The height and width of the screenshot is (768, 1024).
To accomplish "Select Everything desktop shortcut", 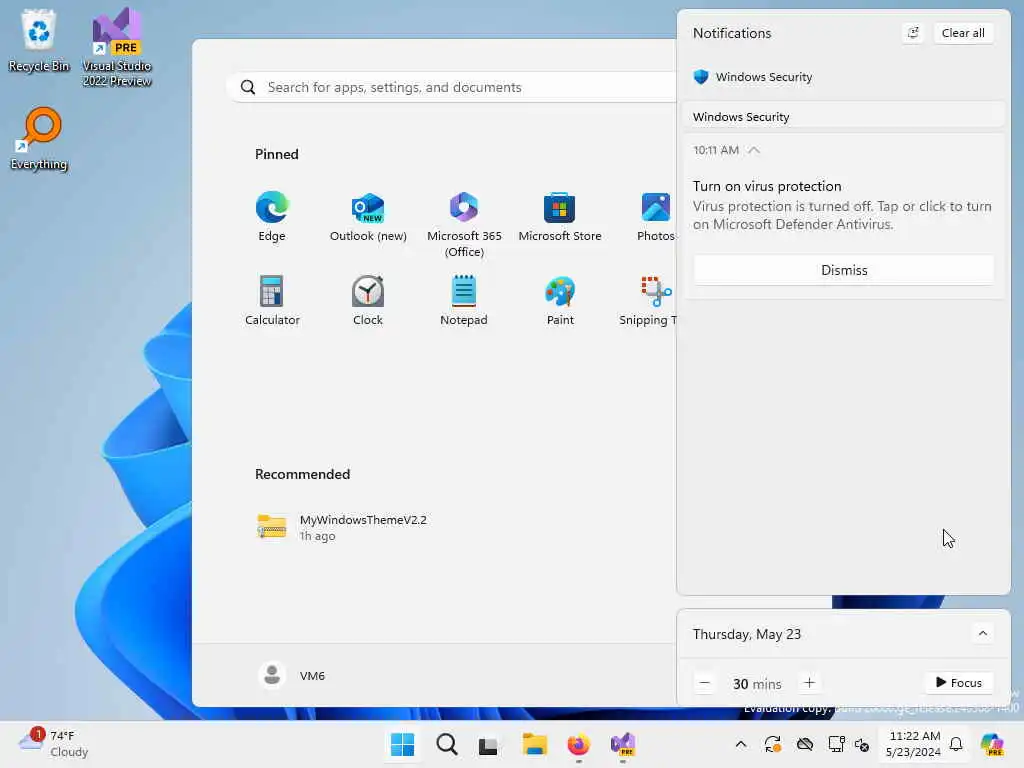I will tap(39, 138).
